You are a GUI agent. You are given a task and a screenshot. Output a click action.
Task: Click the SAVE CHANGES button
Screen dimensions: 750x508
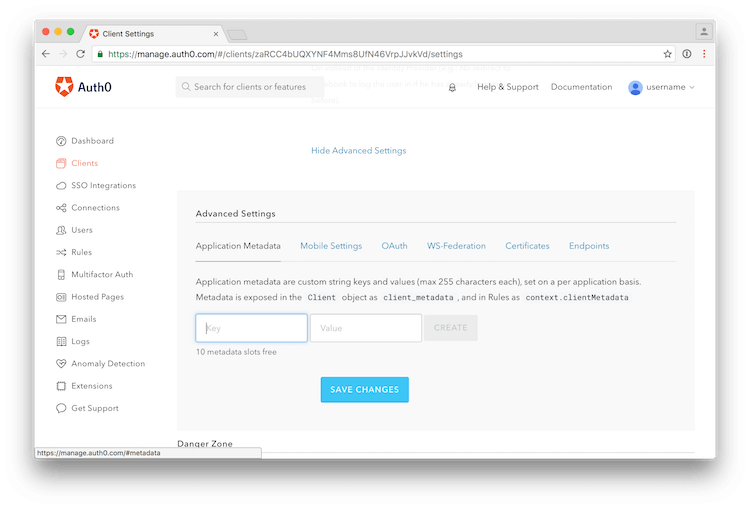click(364, 390)
